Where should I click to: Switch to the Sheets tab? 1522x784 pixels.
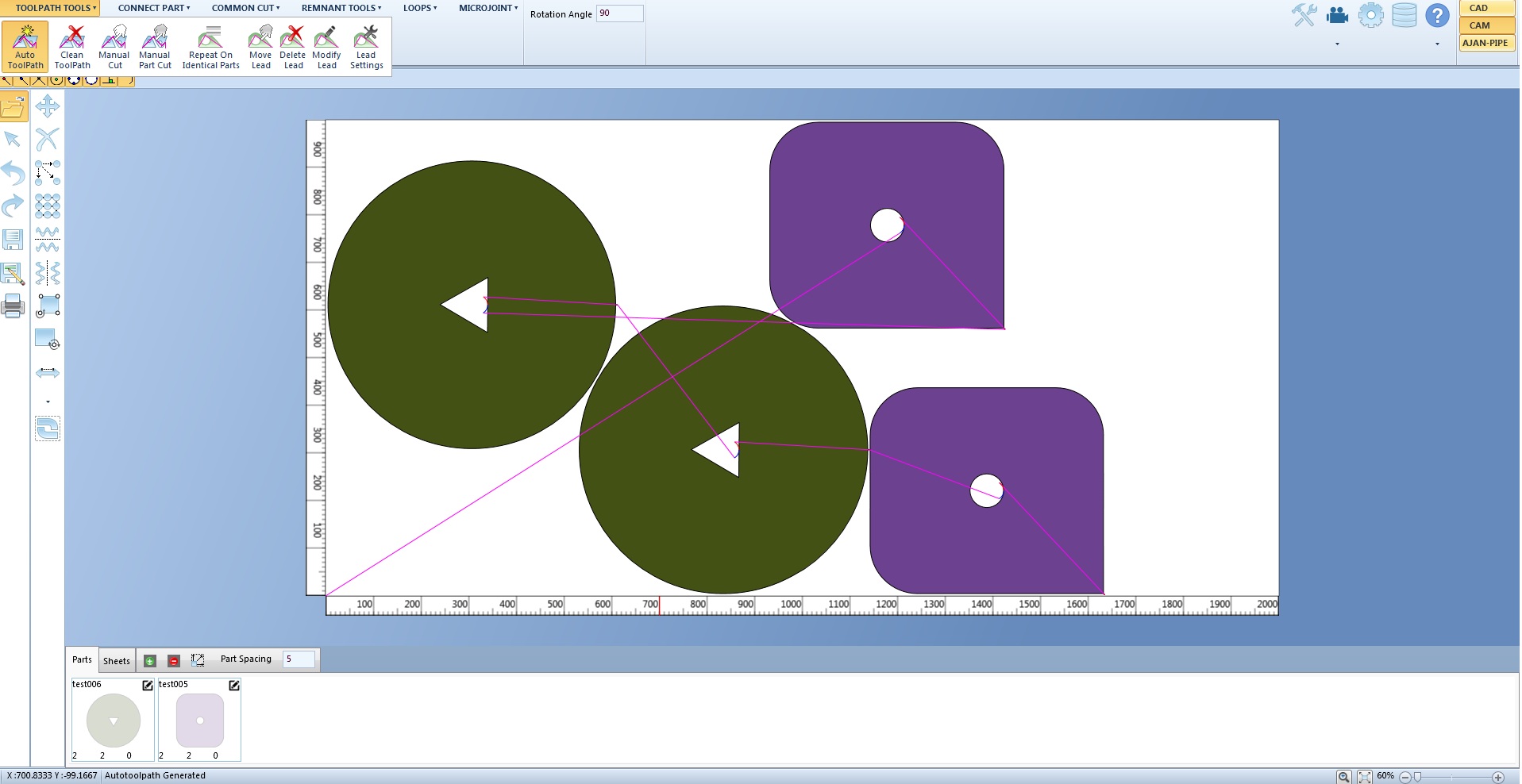(x=117, y=660)
